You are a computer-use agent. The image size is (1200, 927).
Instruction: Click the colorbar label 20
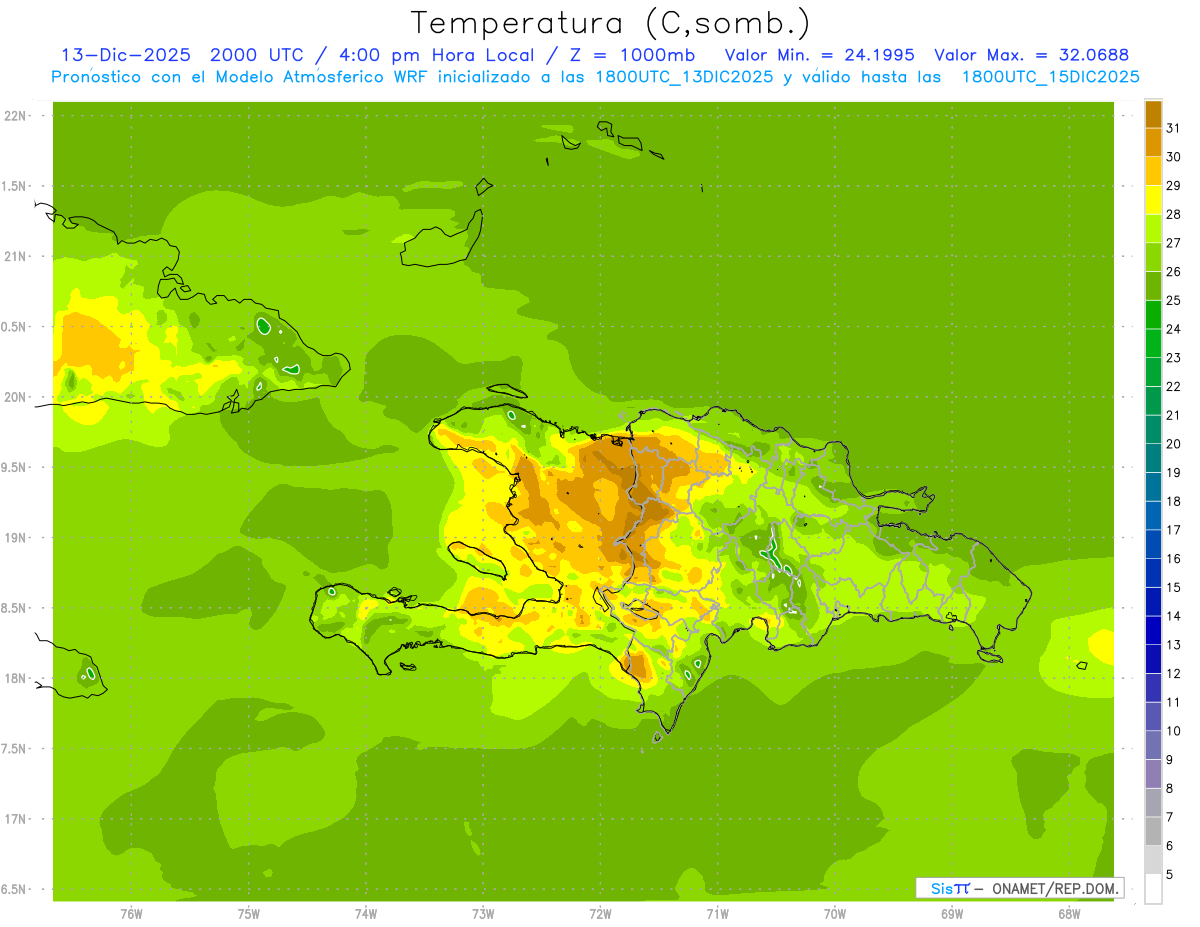pyautogui.click(x=1174, y=444)
